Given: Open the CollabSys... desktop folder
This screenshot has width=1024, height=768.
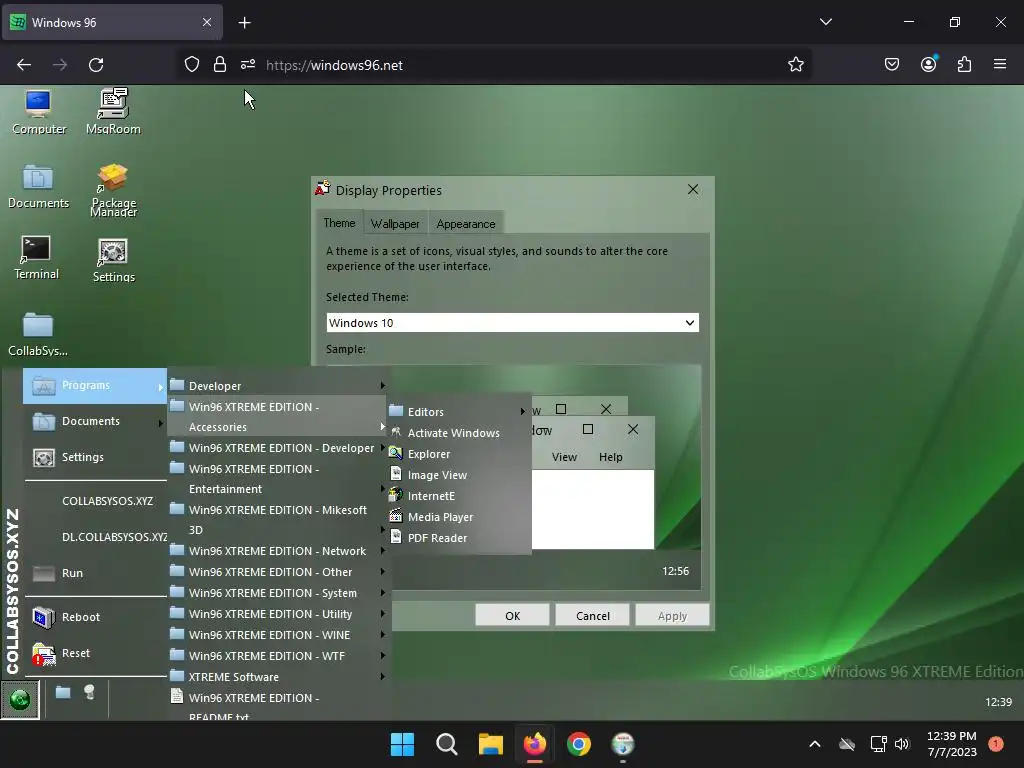Looking at the screenshot, I should pyautogui.click(x=38, y=334).
